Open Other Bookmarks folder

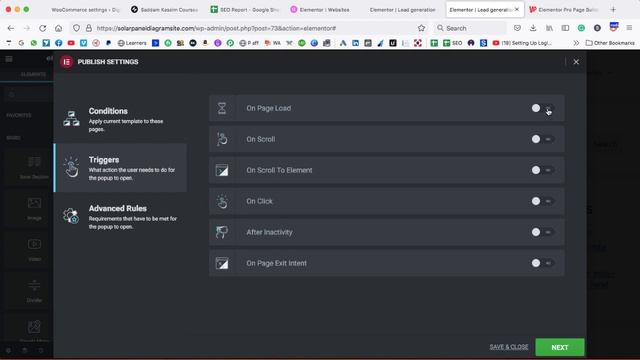tap(610, 43)
